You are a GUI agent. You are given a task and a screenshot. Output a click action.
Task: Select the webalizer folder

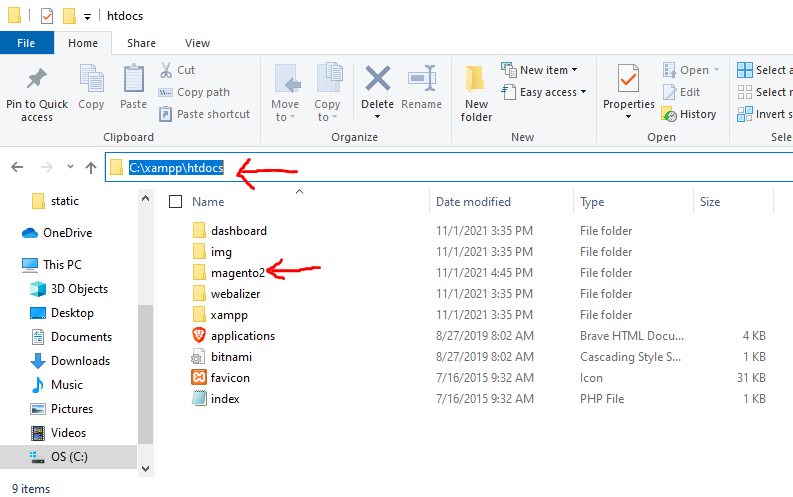[226, 294]
